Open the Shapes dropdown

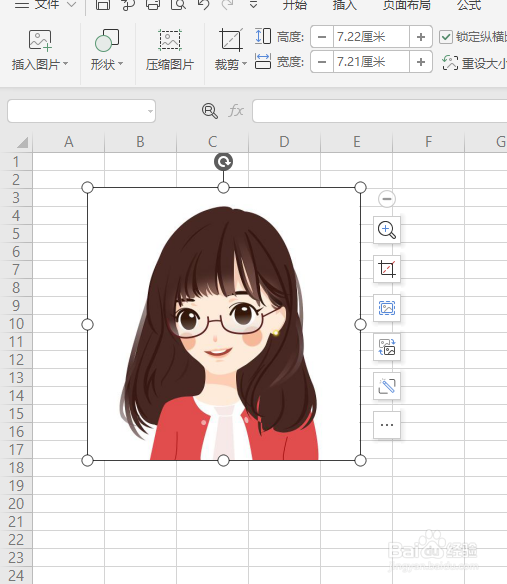click(x=107, y=50)
